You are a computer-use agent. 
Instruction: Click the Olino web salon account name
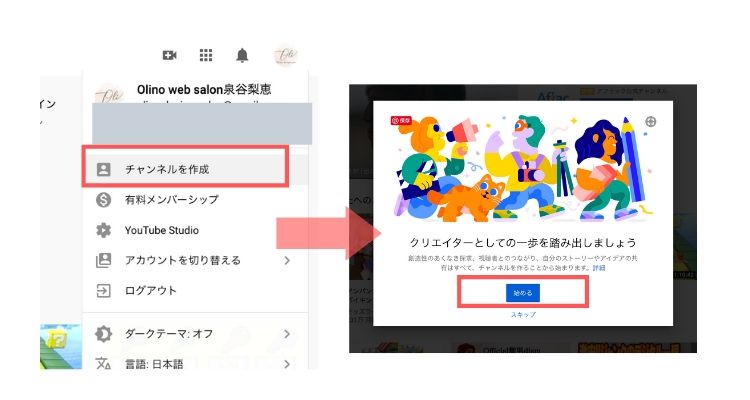[204, 89]
